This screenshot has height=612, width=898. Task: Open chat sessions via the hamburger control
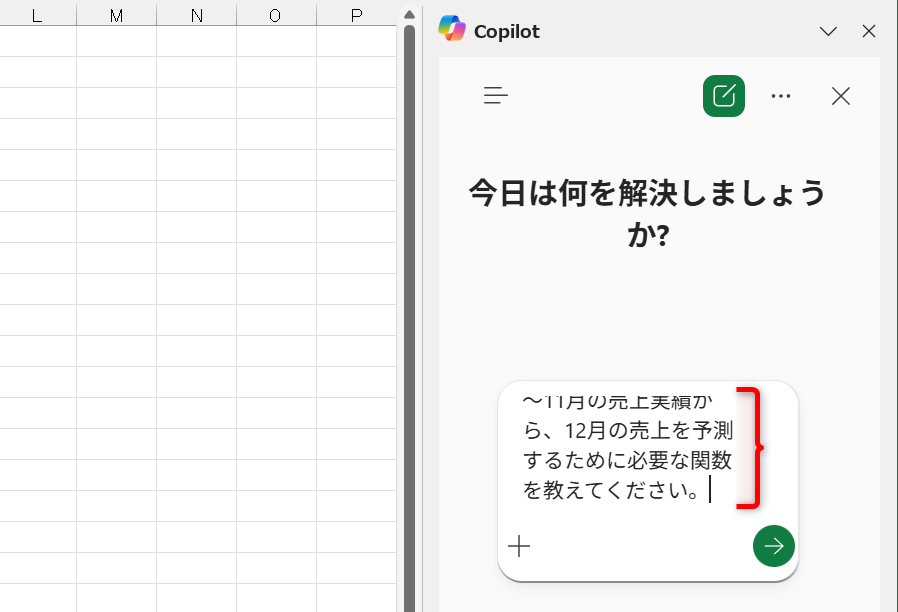[496, 95]
